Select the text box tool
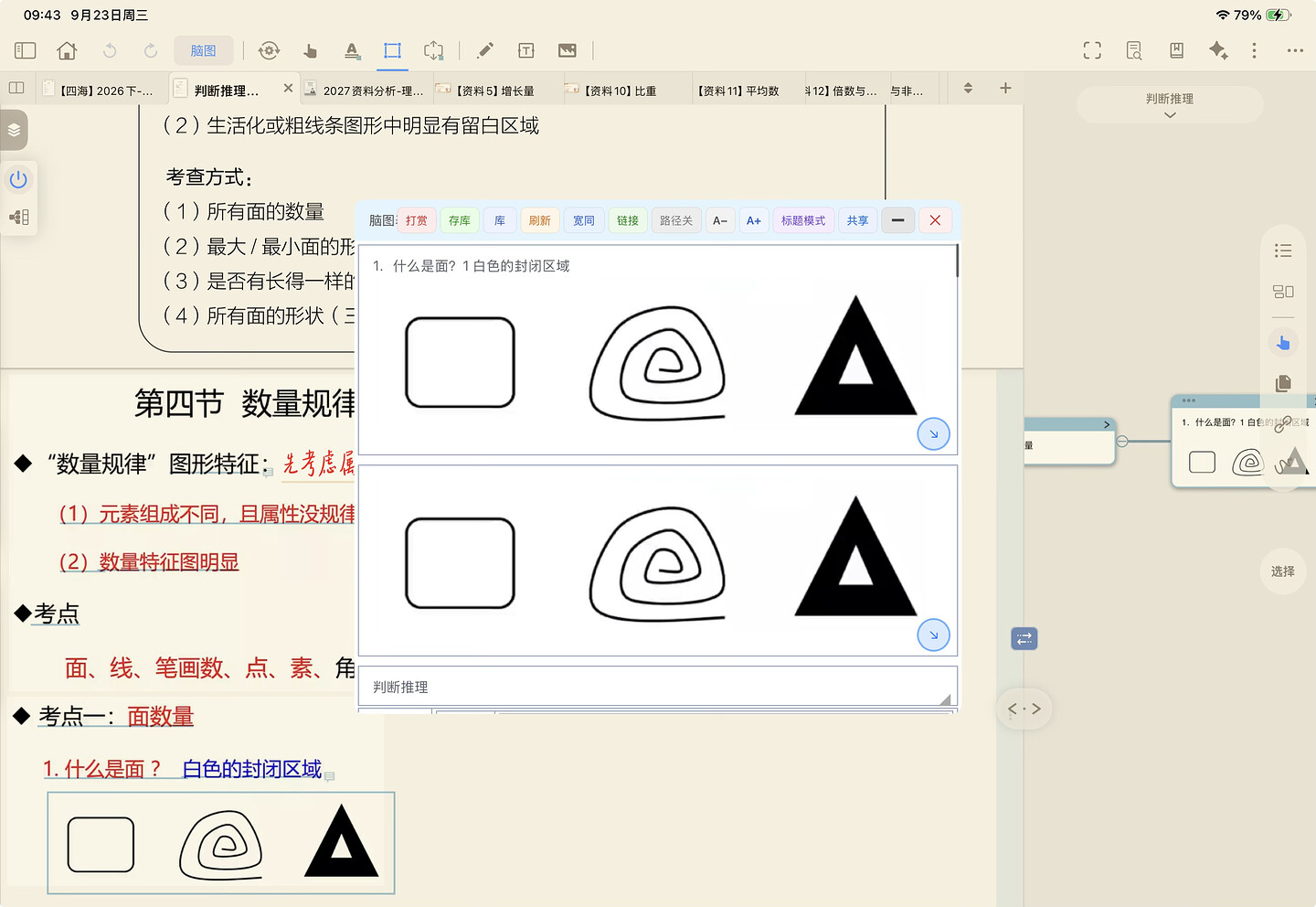This screenshot has height=907, width=1316. [x=526, y=50]
